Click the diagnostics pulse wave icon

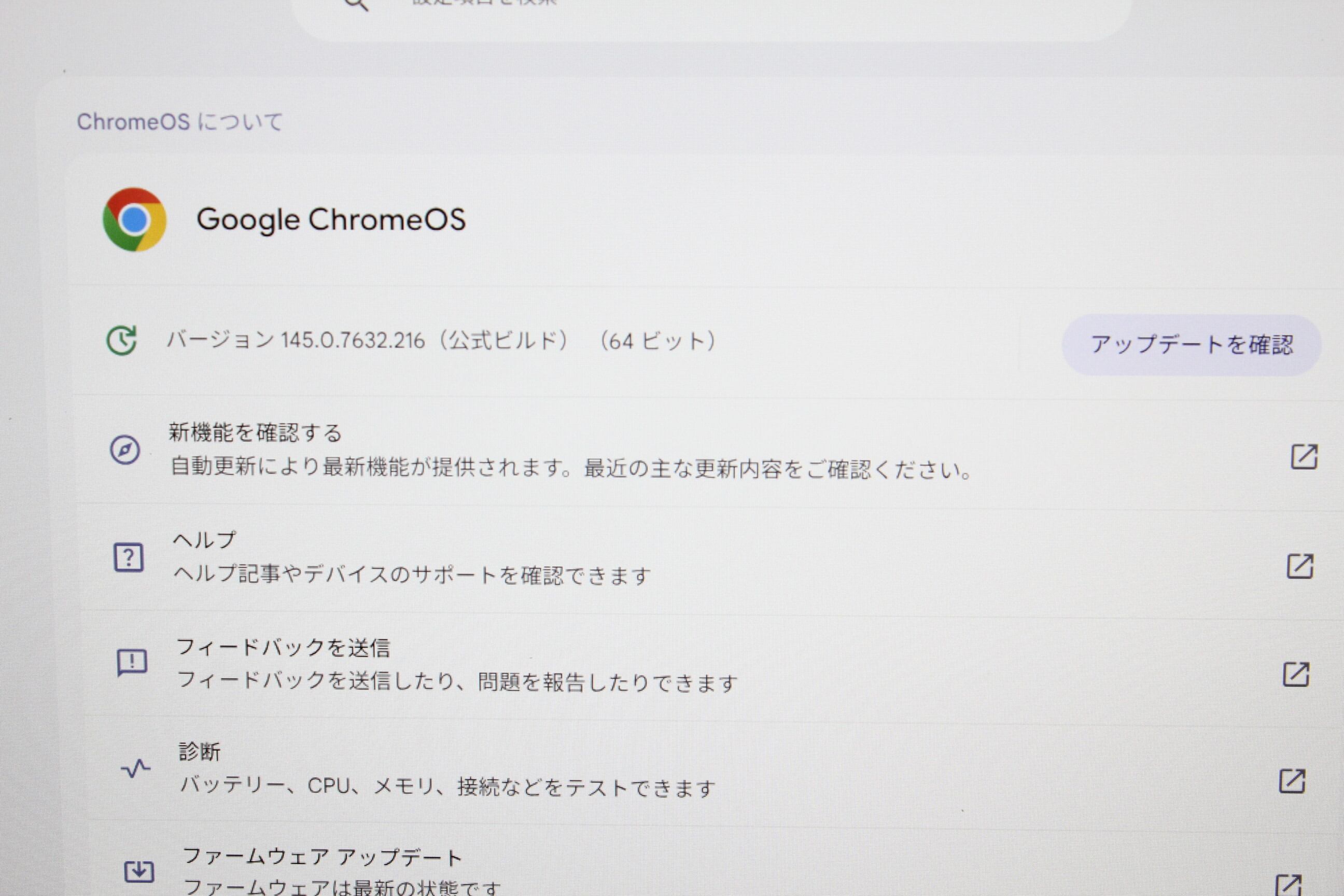[135, 768]
